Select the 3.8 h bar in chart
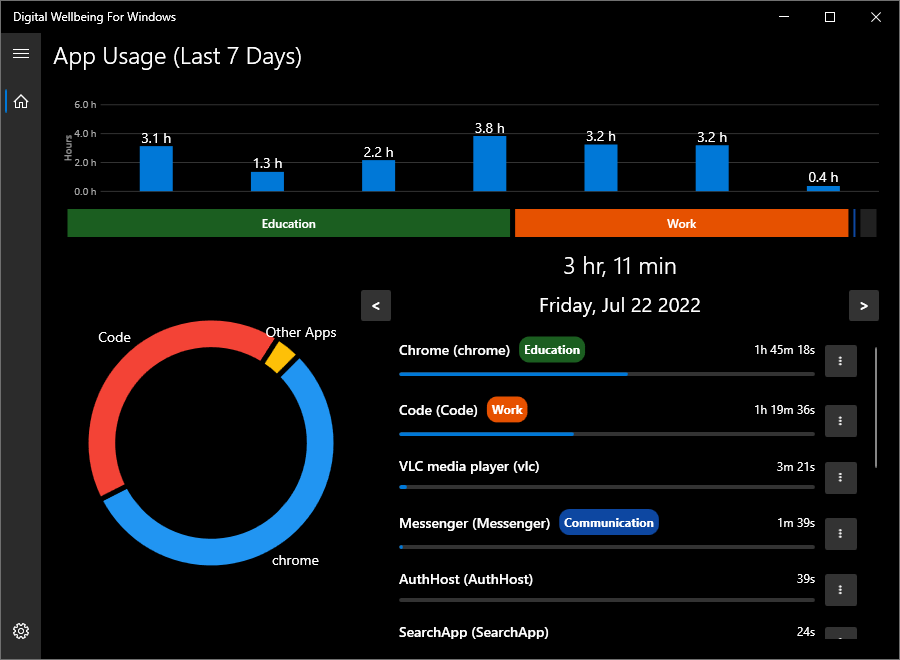The height and width of the screenshot is (660, 900). tap(490, 164)
